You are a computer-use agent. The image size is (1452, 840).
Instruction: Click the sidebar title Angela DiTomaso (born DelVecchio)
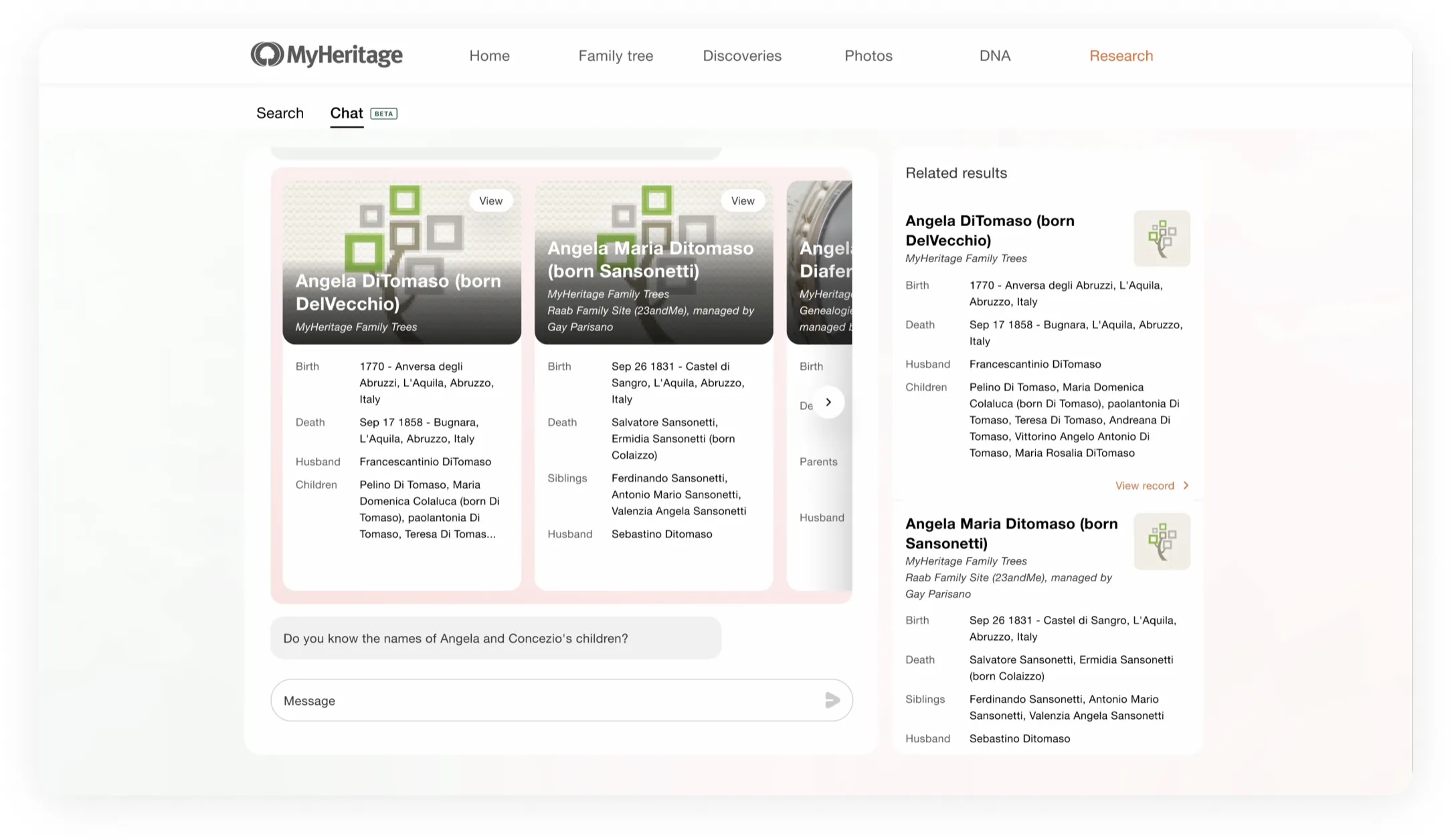click(x=990, y=230)
